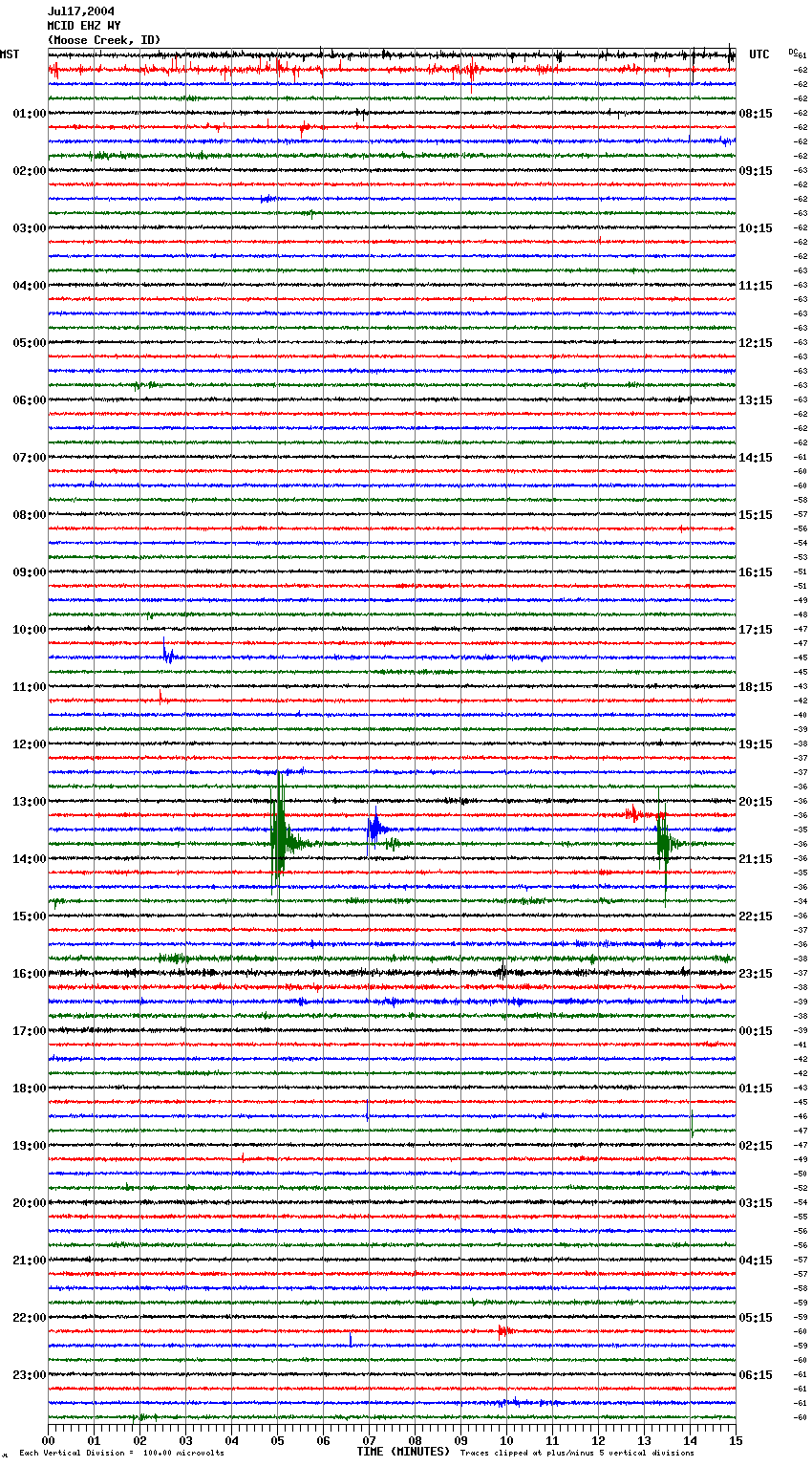Click the 23:00 MST hour label
This screenshot has height=1466, width=812.
tap(30, 1375)
